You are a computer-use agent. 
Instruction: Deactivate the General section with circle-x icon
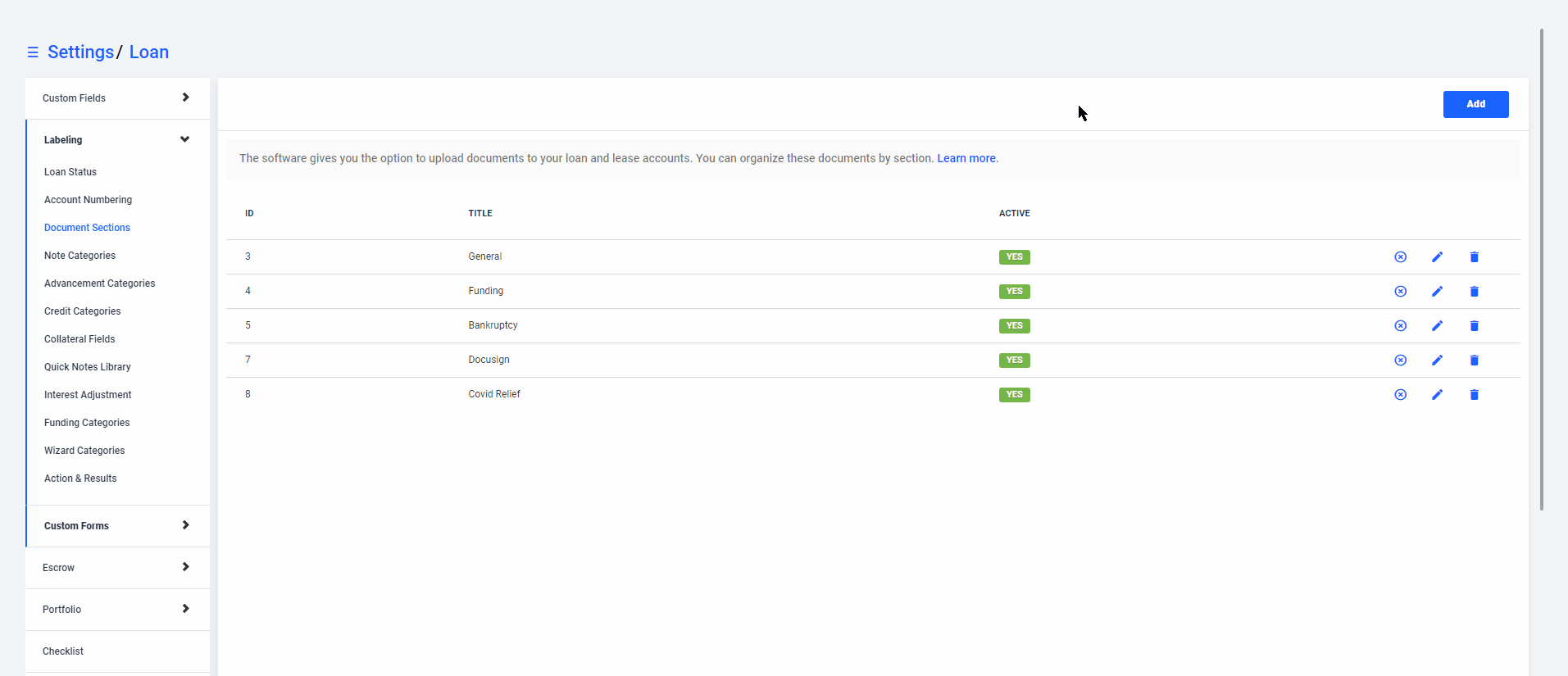click(1401, 257)
